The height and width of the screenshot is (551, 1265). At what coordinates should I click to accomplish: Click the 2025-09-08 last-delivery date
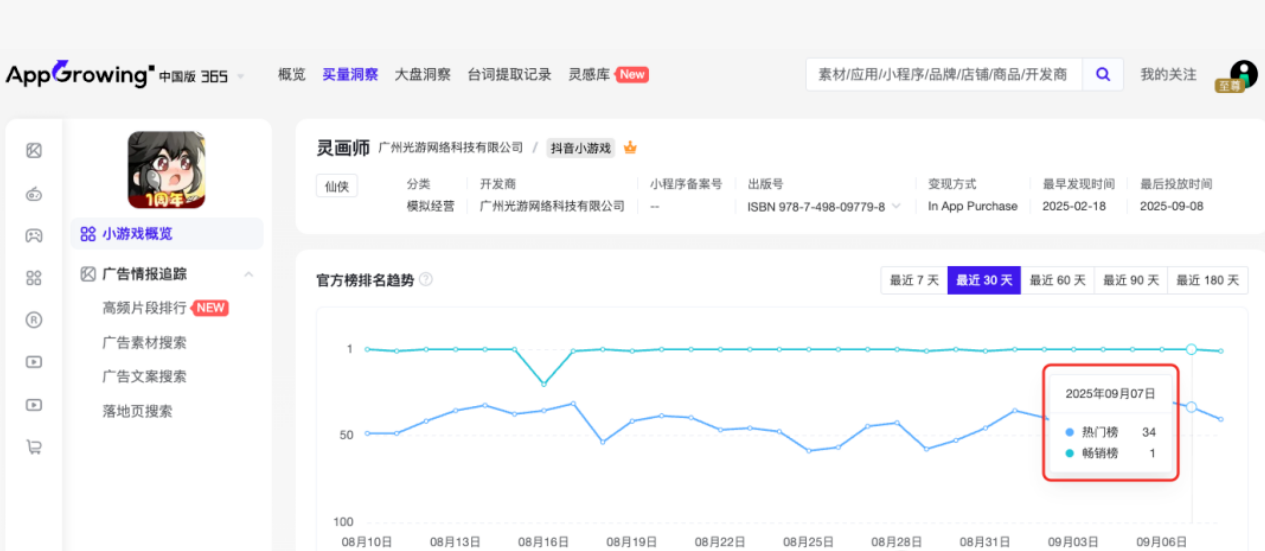[1172, 206]
